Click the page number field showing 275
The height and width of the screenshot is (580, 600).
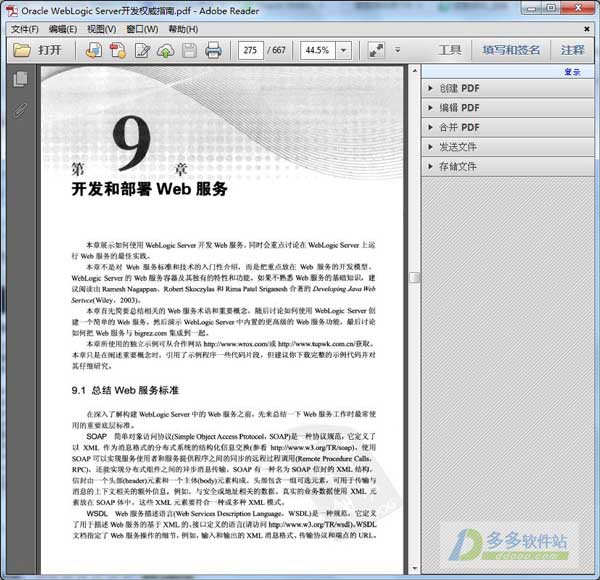coord(251,50)
